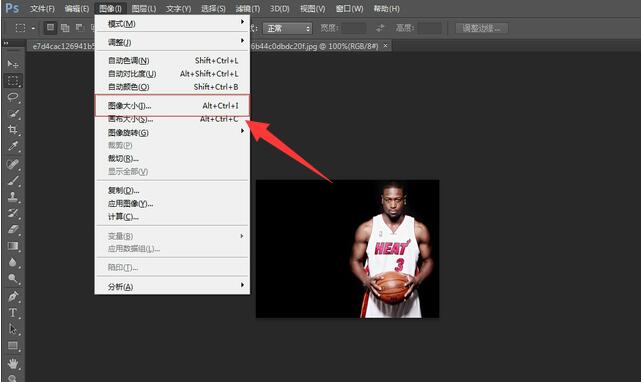Click the Ps application logo
Screen dimensions: 641x382
click(12, 8)
